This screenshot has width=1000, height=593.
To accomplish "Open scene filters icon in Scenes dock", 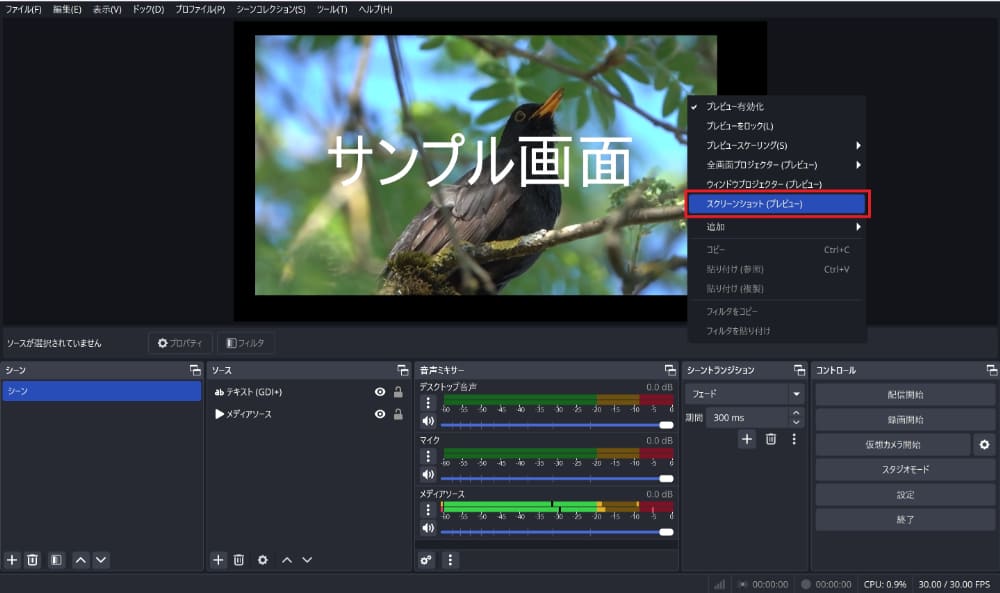I will point(57,560).
